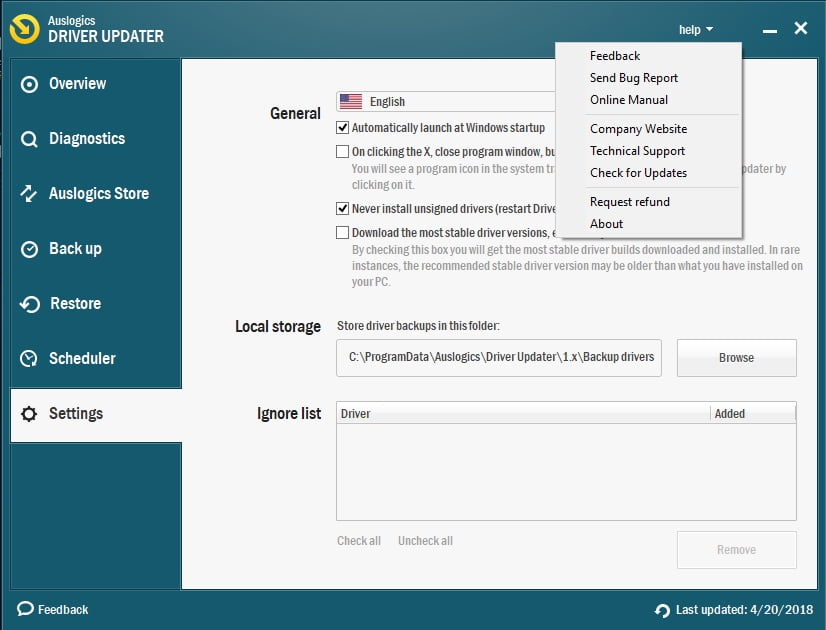Click the US flag language icon

pyautogui.click(x=351, y=101)
